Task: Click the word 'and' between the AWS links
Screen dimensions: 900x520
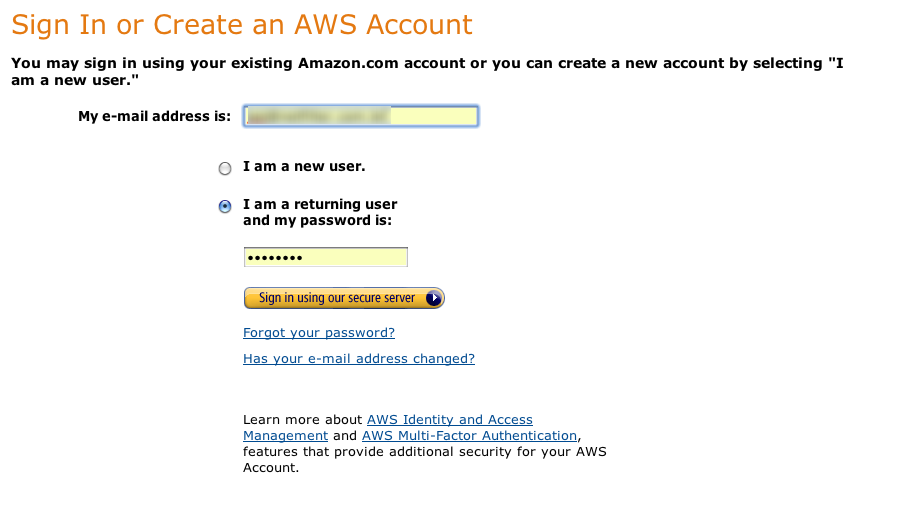Action: point(345,436)
